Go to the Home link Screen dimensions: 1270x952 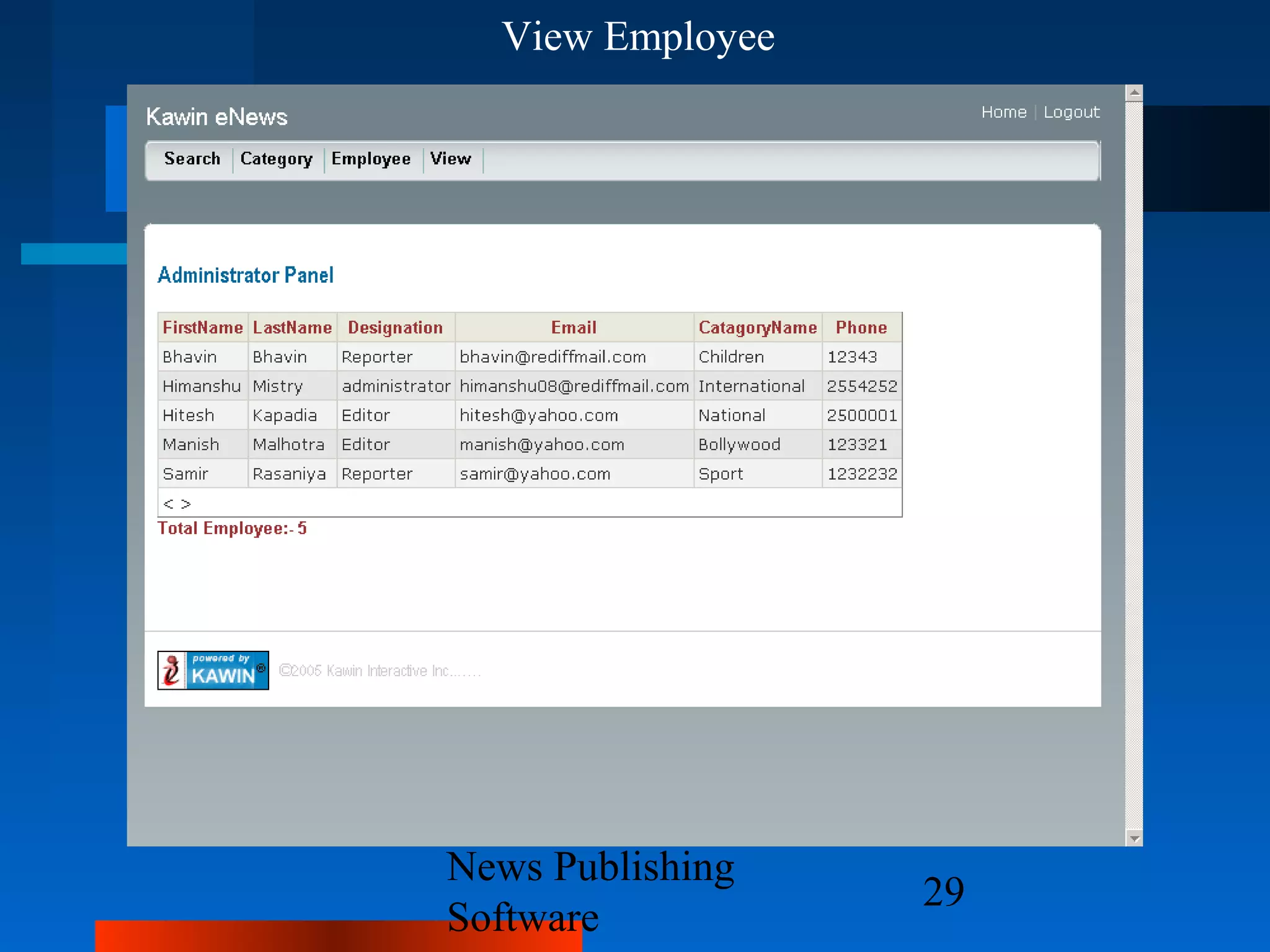(x=1004, y=112)
